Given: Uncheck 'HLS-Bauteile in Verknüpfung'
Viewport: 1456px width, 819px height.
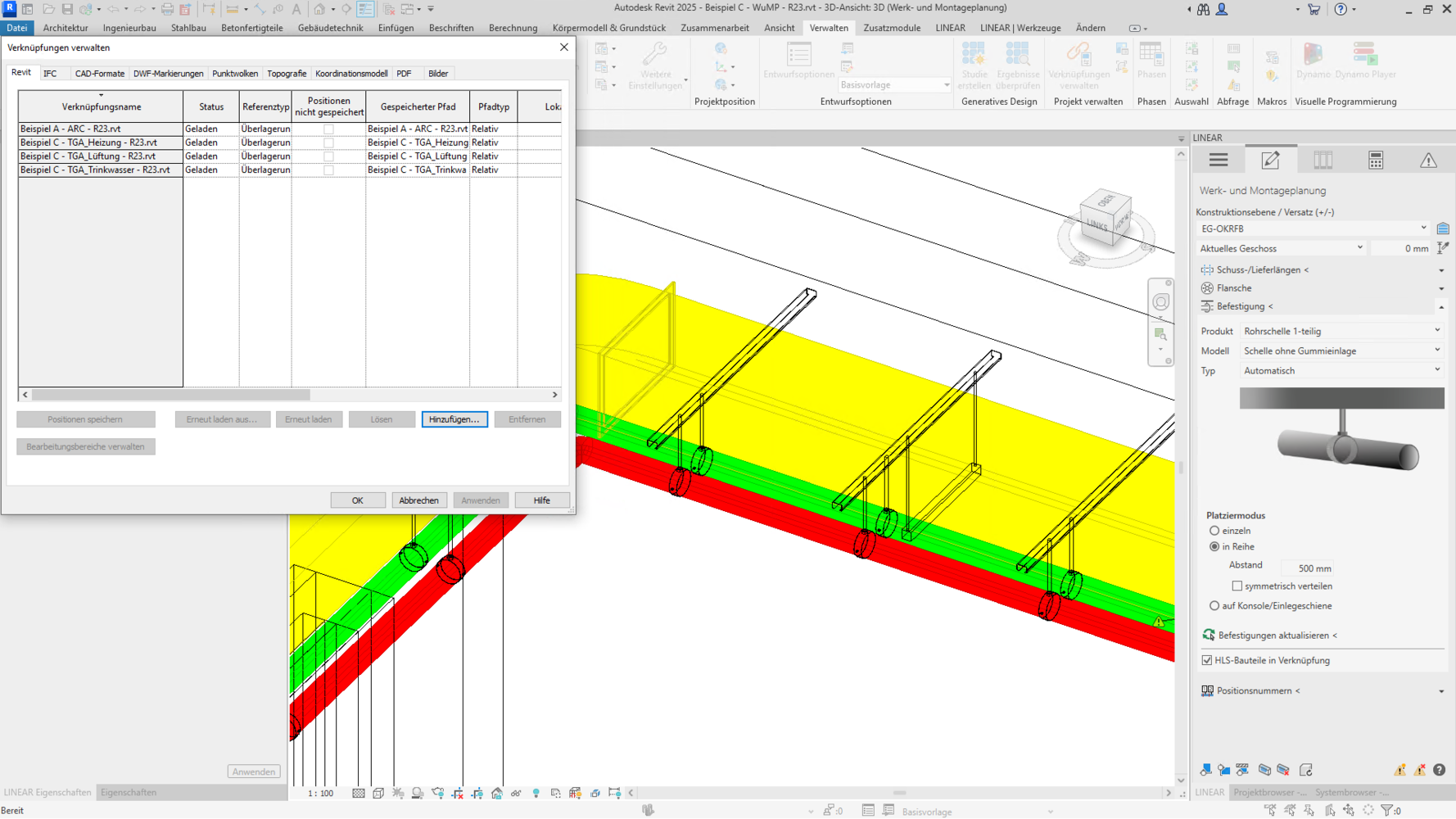Looking at the screenshot, I should [1206, 660].
